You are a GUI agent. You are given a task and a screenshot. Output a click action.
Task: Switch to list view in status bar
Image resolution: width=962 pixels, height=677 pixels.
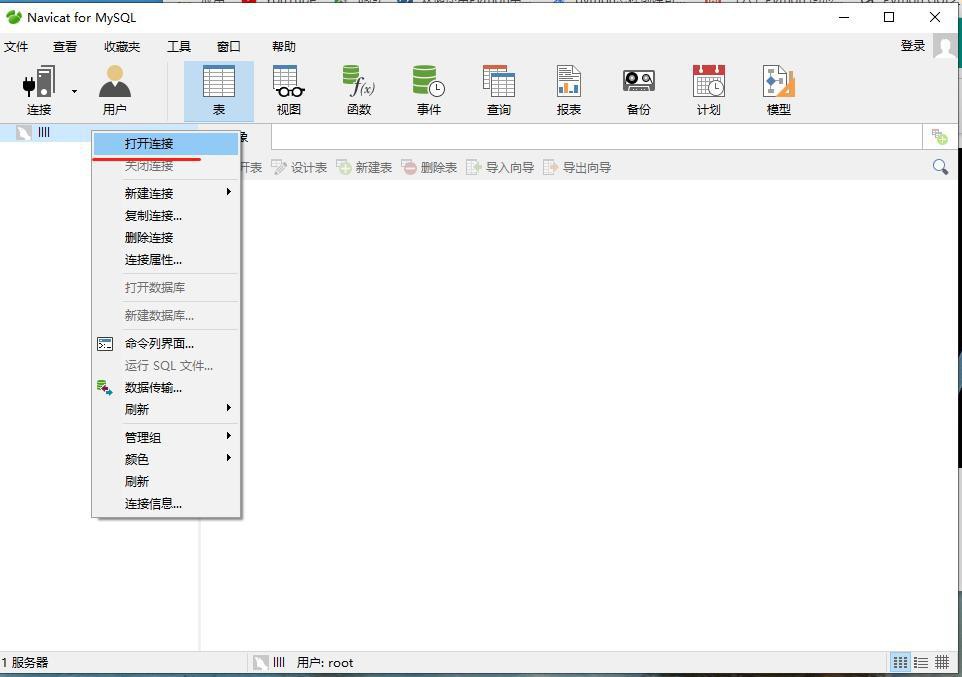point(921,662)
